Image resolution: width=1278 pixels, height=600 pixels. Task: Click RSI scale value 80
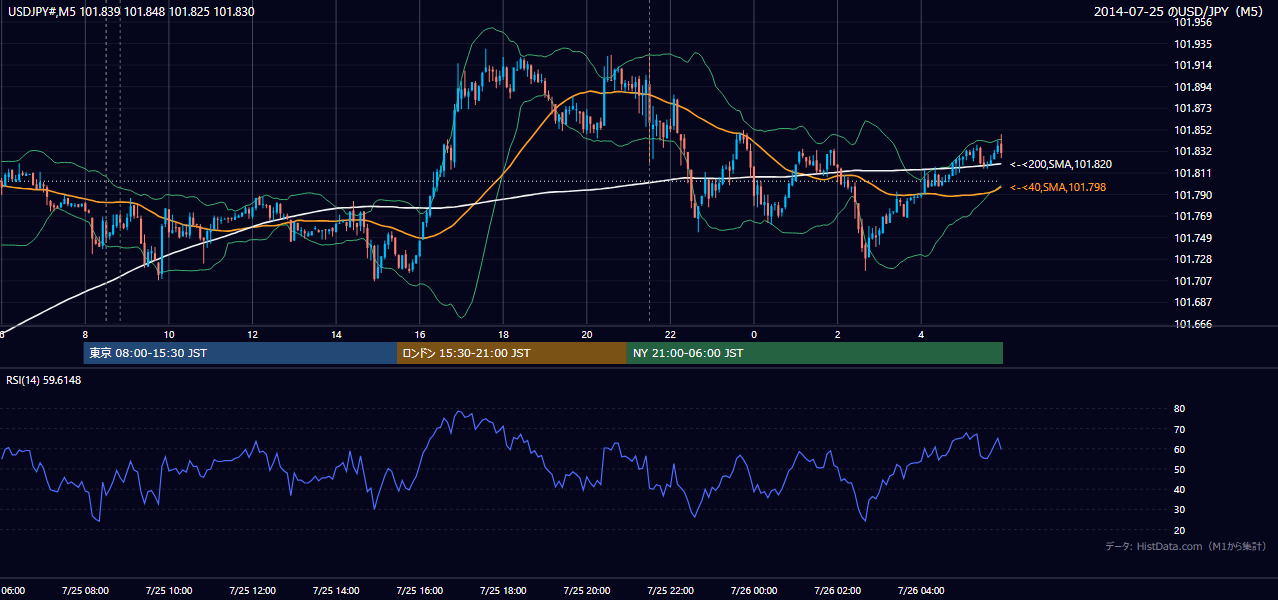(1179, 409)
